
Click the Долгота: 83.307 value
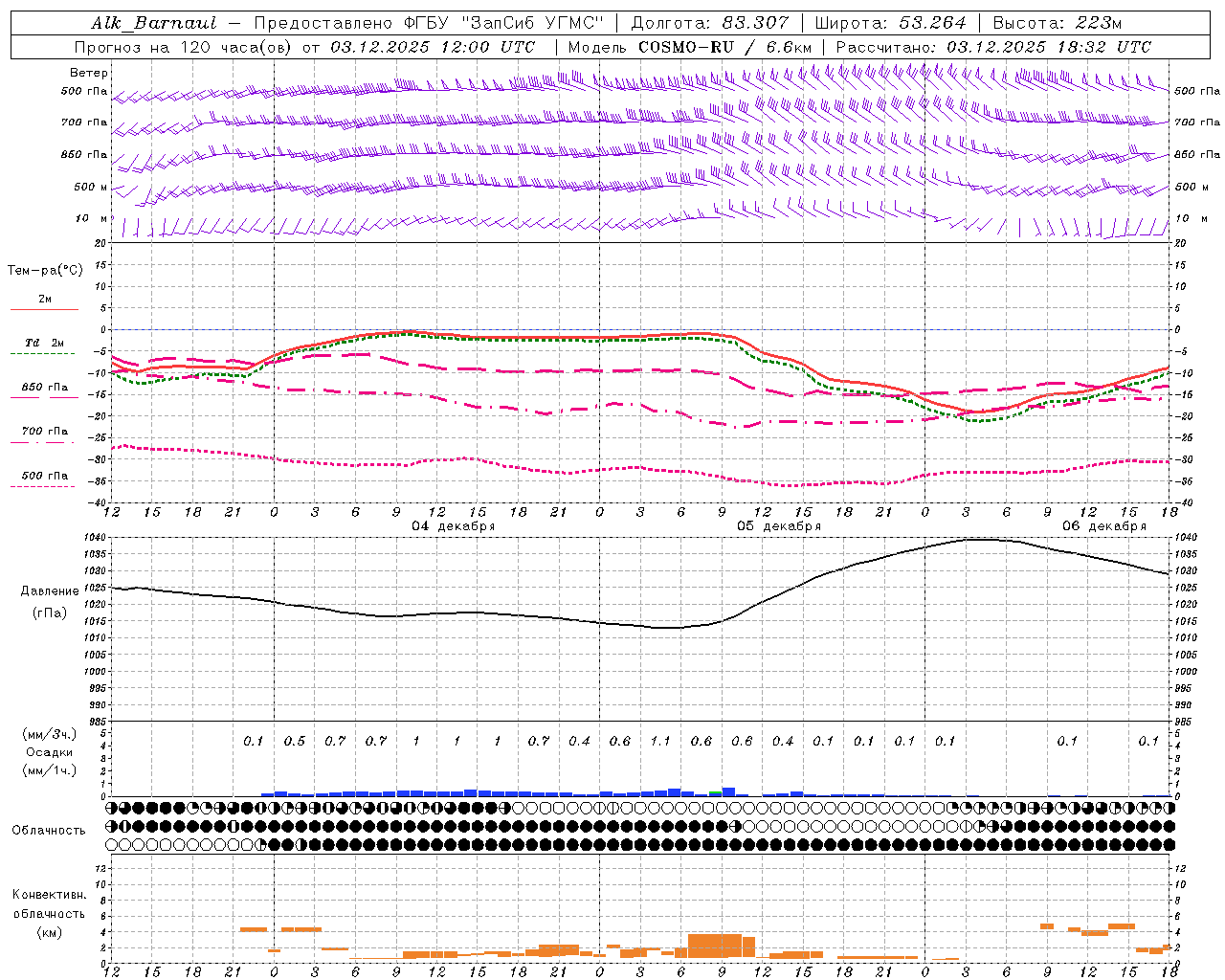pyautogui.click(x=710, y=23)
